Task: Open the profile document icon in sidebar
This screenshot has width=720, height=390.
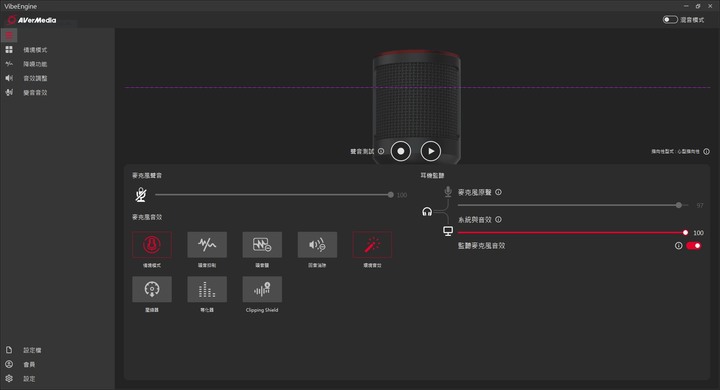Action: click(x=9, y=350)
